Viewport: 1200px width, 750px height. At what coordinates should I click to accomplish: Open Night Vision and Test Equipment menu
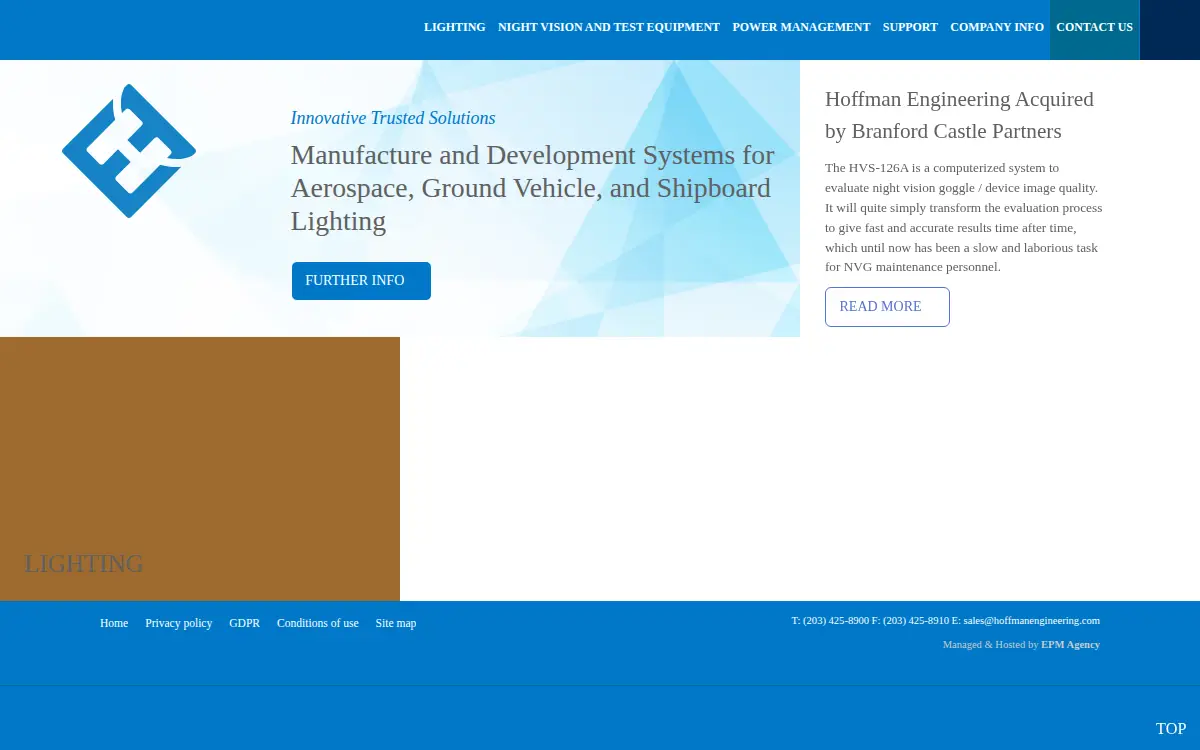(609, 27)
